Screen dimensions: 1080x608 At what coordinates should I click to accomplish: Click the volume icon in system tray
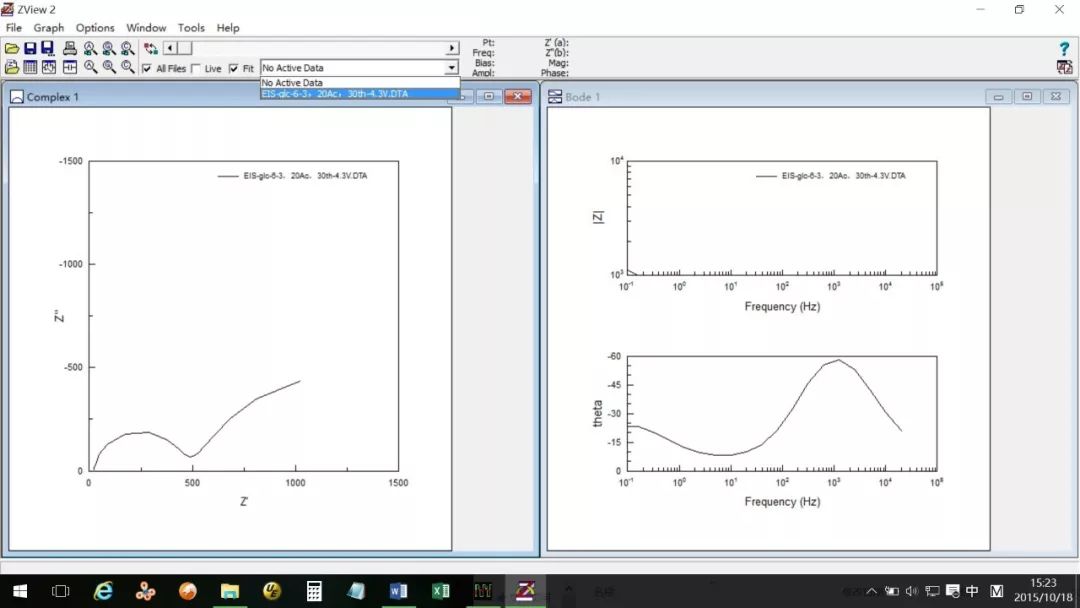point(912,591)
